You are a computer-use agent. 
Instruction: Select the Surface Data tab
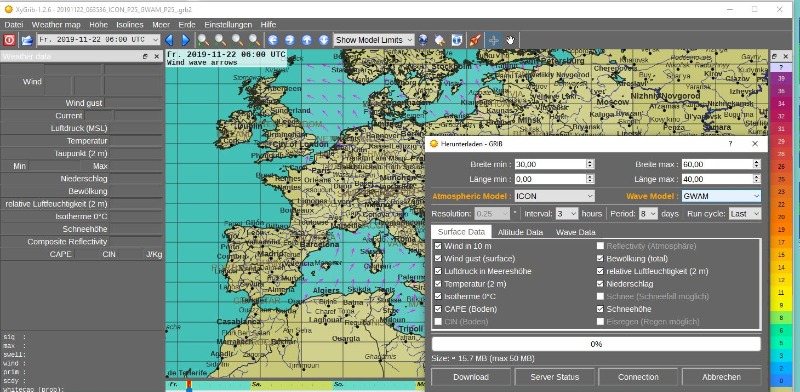(x=461, y=232)
